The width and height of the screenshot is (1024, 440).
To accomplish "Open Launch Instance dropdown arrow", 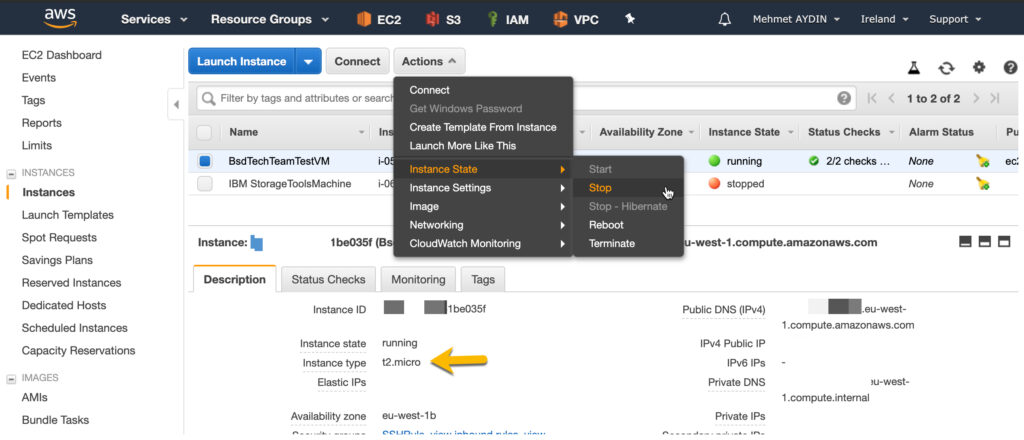I will point(308,61).
